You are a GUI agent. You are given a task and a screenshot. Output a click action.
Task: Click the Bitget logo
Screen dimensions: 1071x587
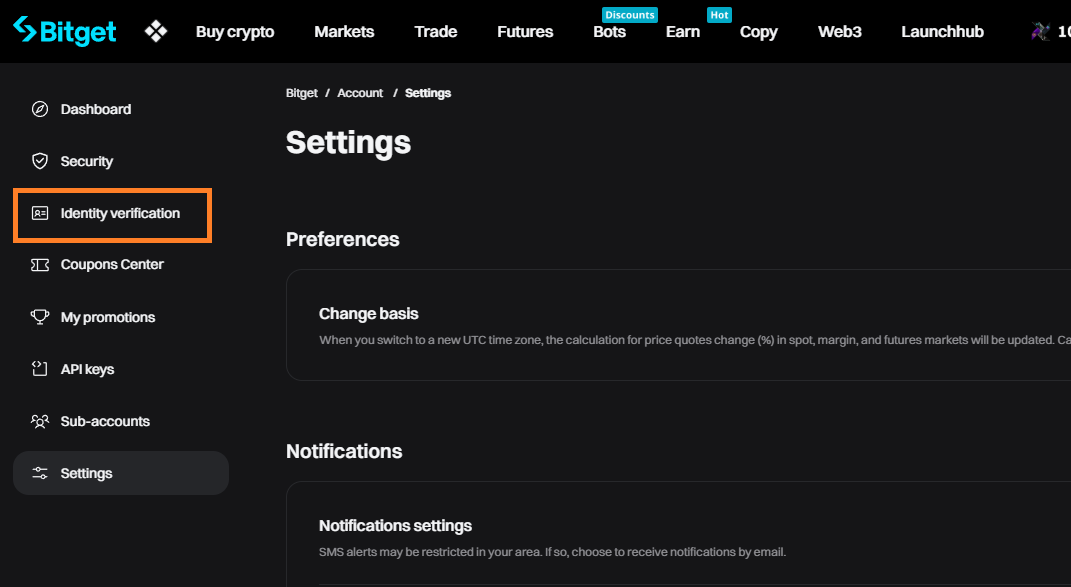(x=65, y=31)
